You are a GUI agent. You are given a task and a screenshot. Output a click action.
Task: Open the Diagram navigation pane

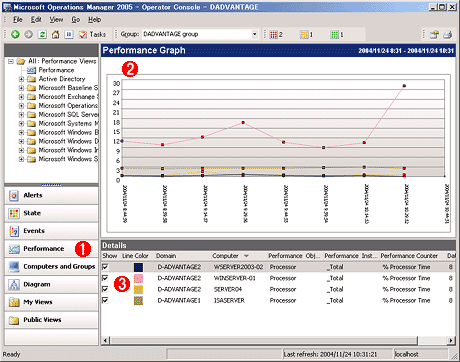[51, 284]
